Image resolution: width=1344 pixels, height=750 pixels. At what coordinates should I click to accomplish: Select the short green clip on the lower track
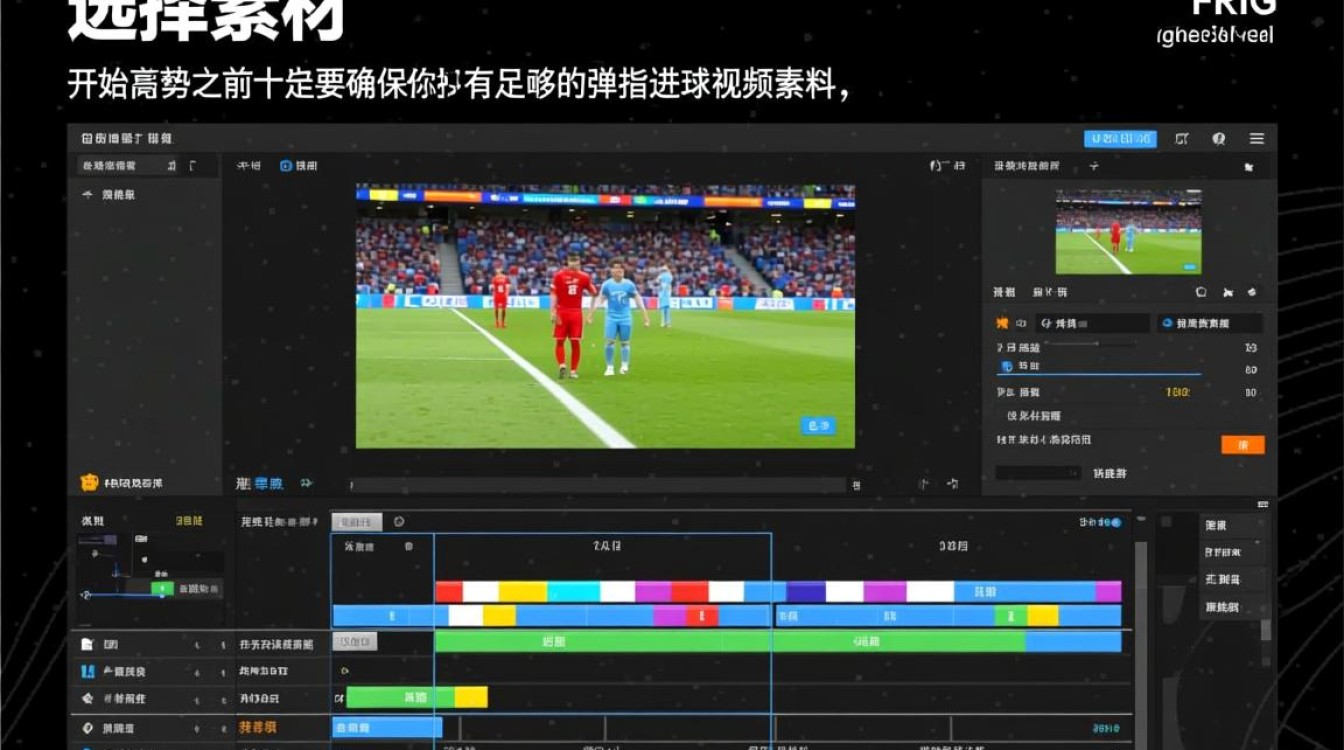click(x=400, y=697)
